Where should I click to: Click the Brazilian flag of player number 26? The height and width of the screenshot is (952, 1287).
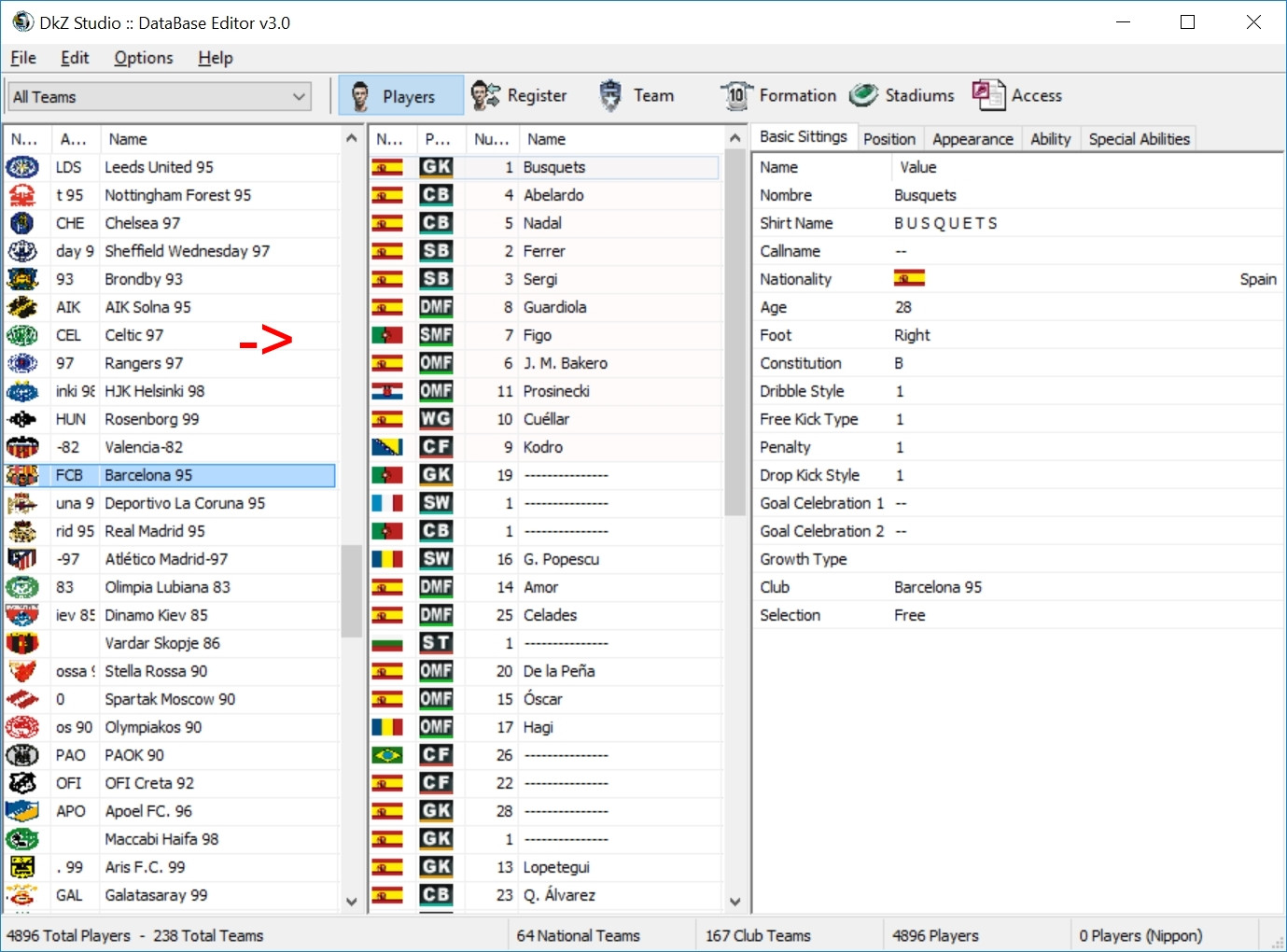pos(387,755)
